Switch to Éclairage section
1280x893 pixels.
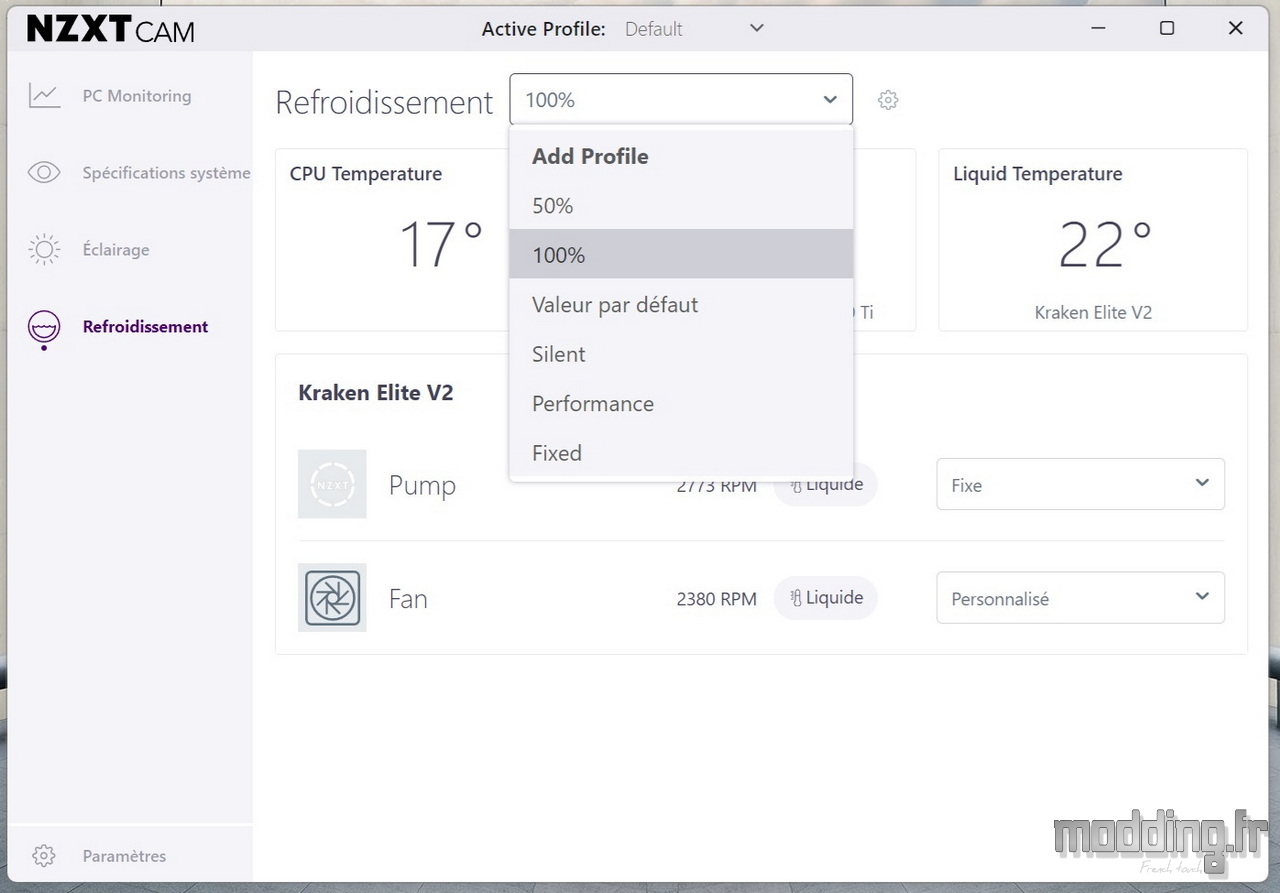tap(116, 250)
